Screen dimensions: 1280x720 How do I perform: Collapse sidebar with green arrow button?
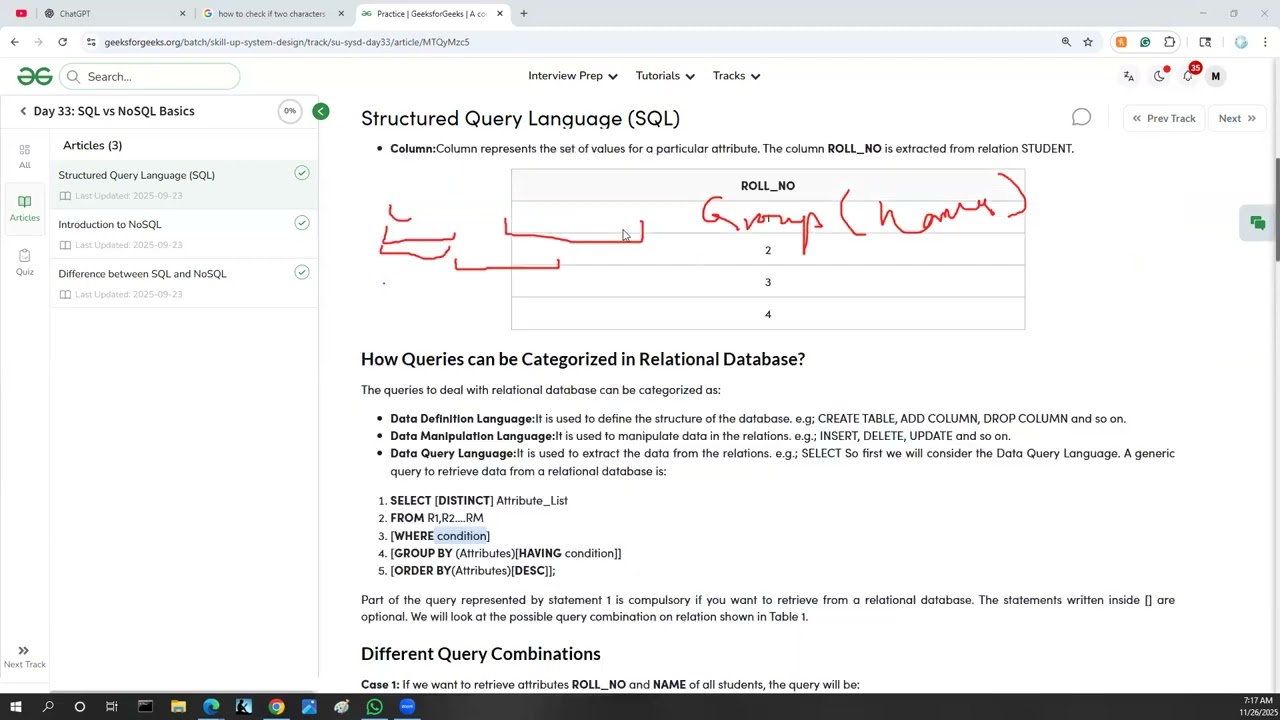point(321,111)
